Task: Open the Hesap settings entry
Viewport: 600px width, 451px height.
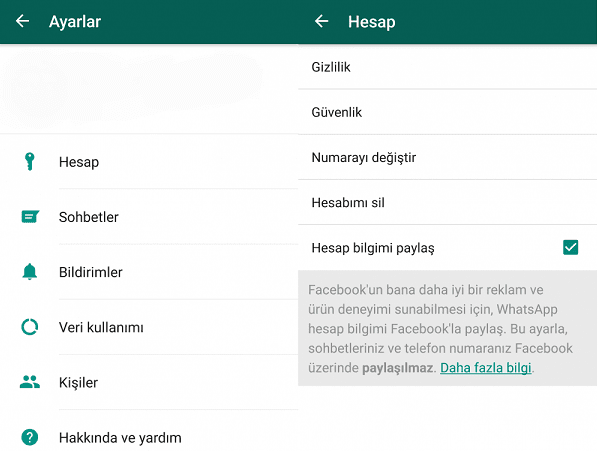Action: point(149,161)
